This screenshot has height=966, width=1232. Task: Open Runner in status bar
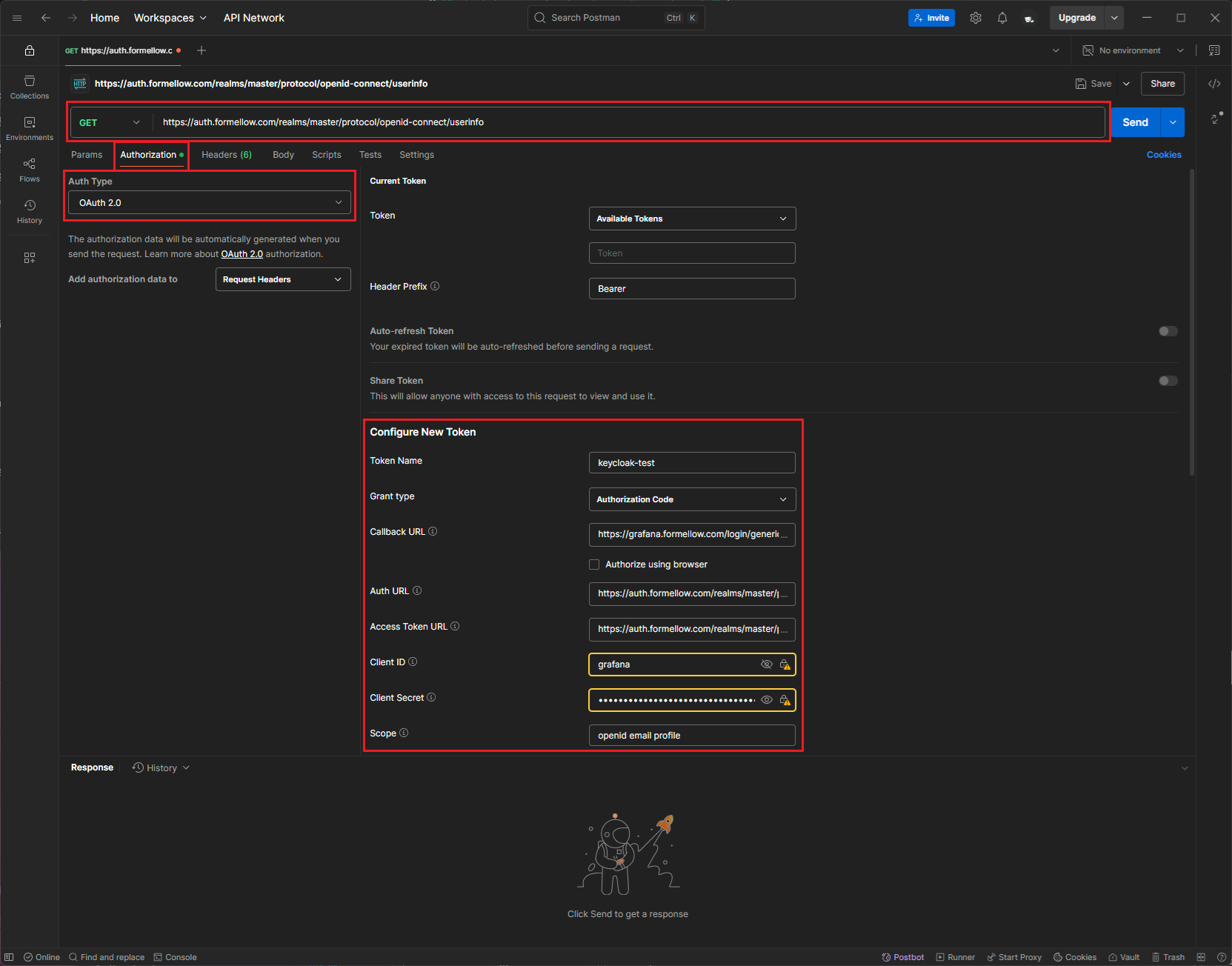pyautogui.click(x=956, y=957)
